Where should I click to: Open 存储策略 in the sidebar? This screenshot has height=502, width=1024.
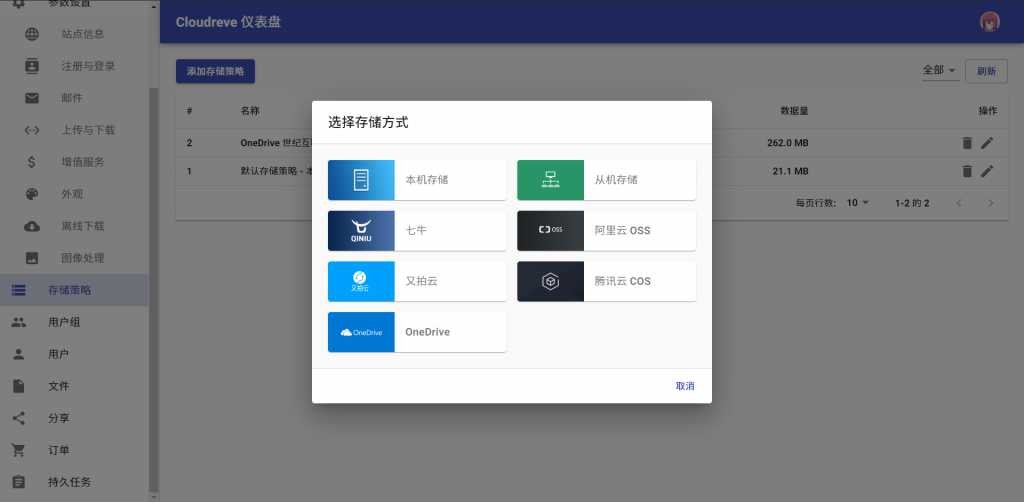pos(70,290)
